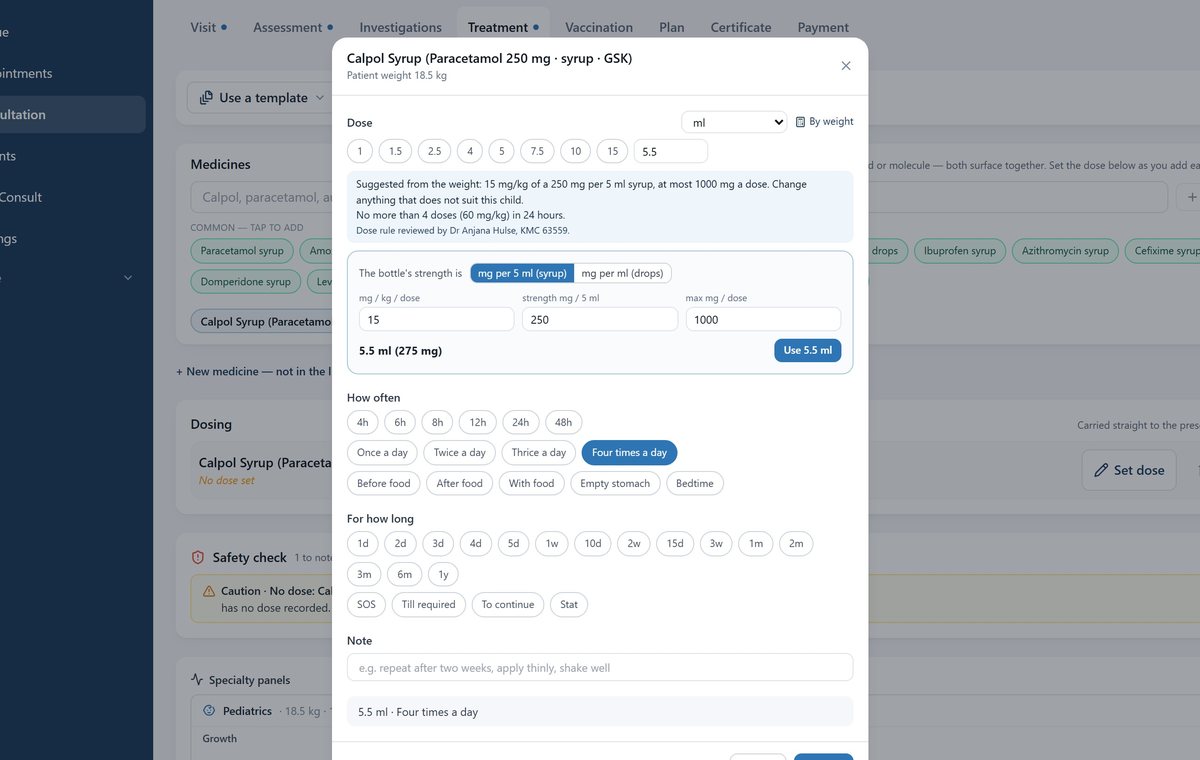1200x760 pixels.
Task: Click the Set dose button
Action: (x=1129, y=470)
